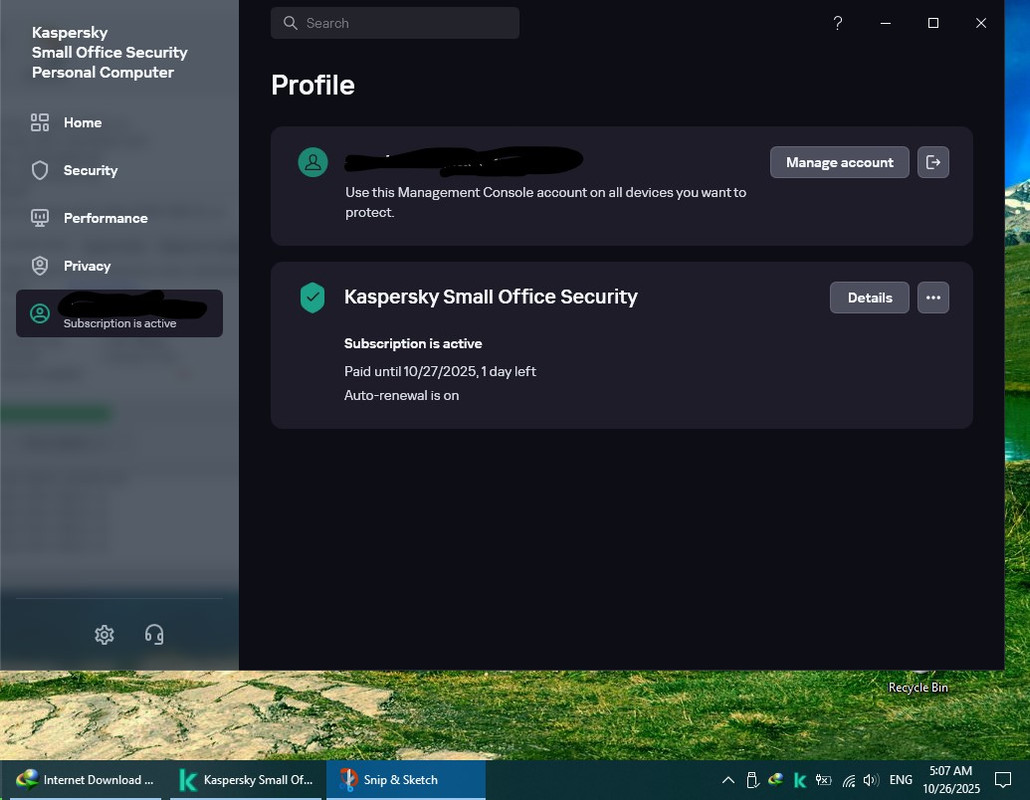
Task: Click the ENG language indicator
Action: click(x=901, y=780)
